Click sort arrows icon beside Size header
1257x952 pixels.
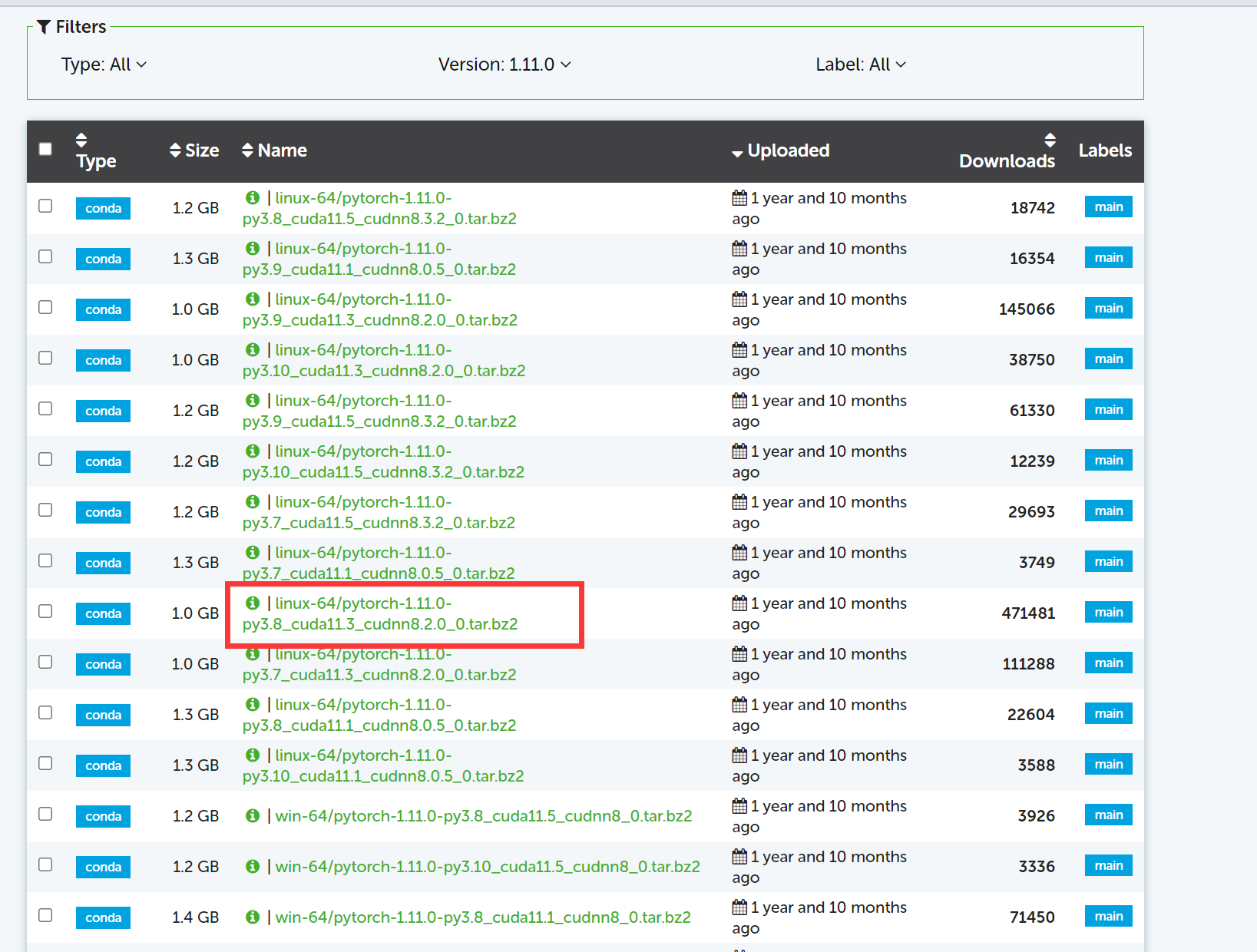pyautogui.click(x=176, y=150)
